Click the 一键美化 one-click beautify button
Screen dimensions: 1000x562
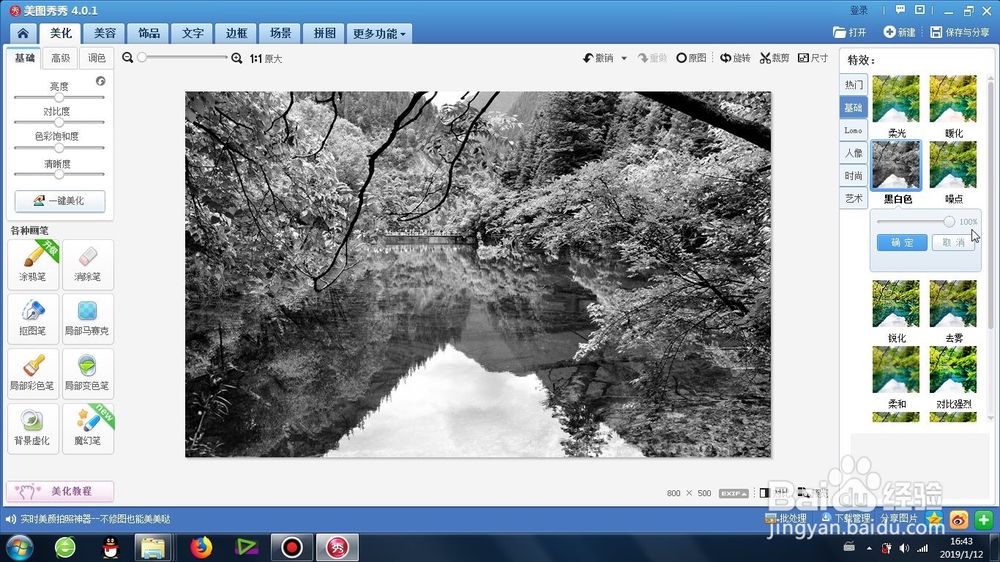point(60,200)
